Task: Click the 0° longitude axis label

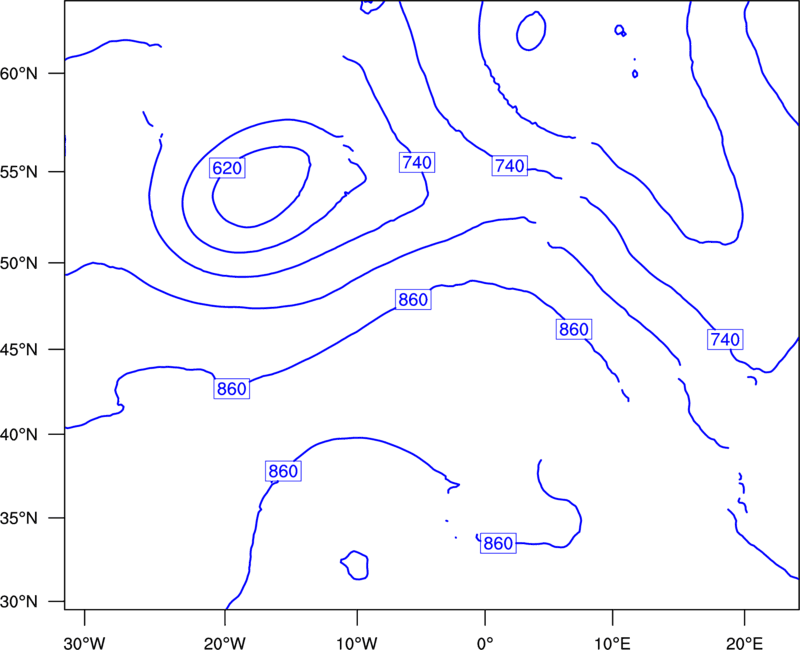Action: (x=485, y=643)
